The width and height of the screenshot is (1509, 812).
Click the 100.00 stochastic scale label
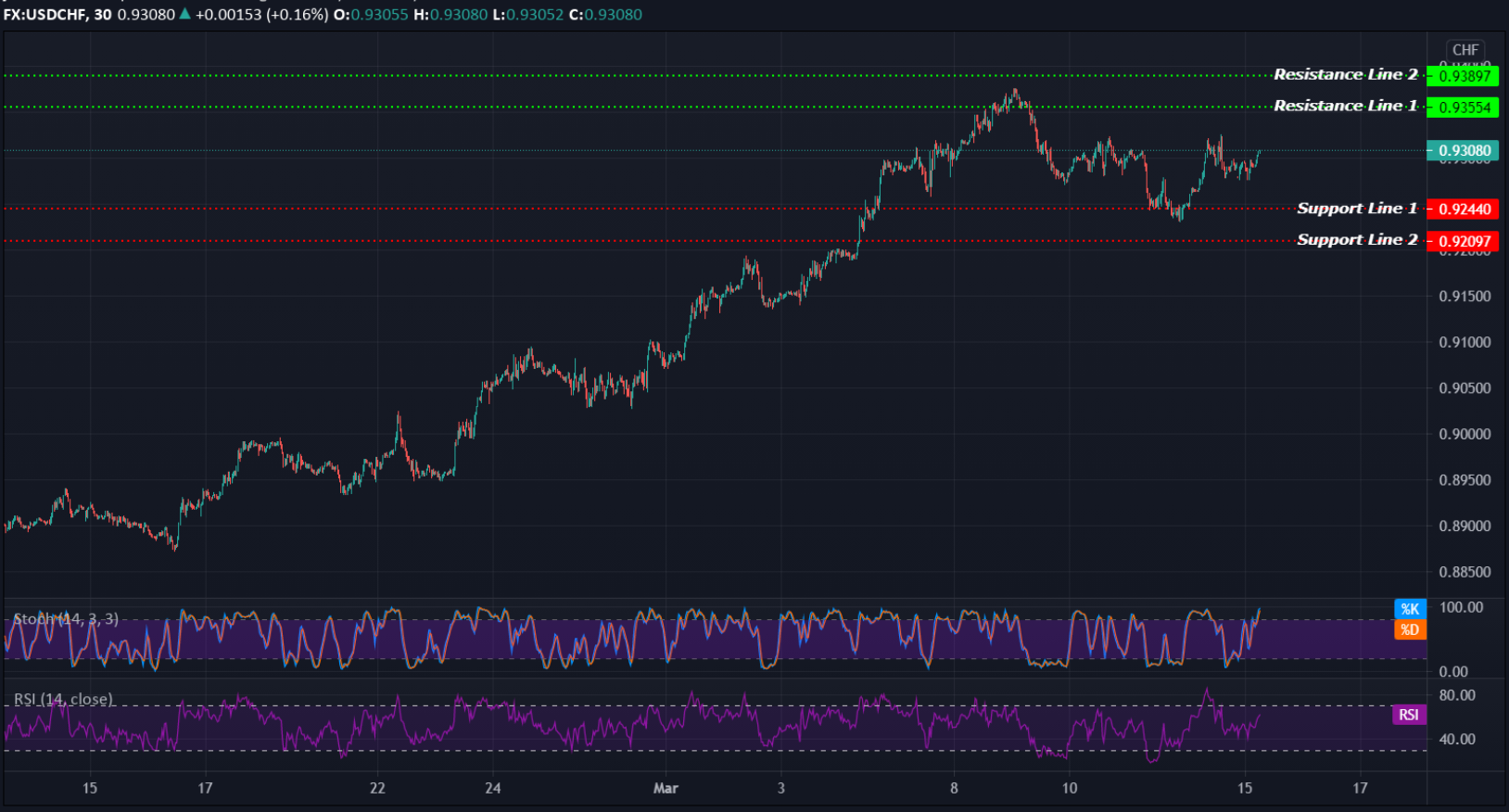point(1461,607)
